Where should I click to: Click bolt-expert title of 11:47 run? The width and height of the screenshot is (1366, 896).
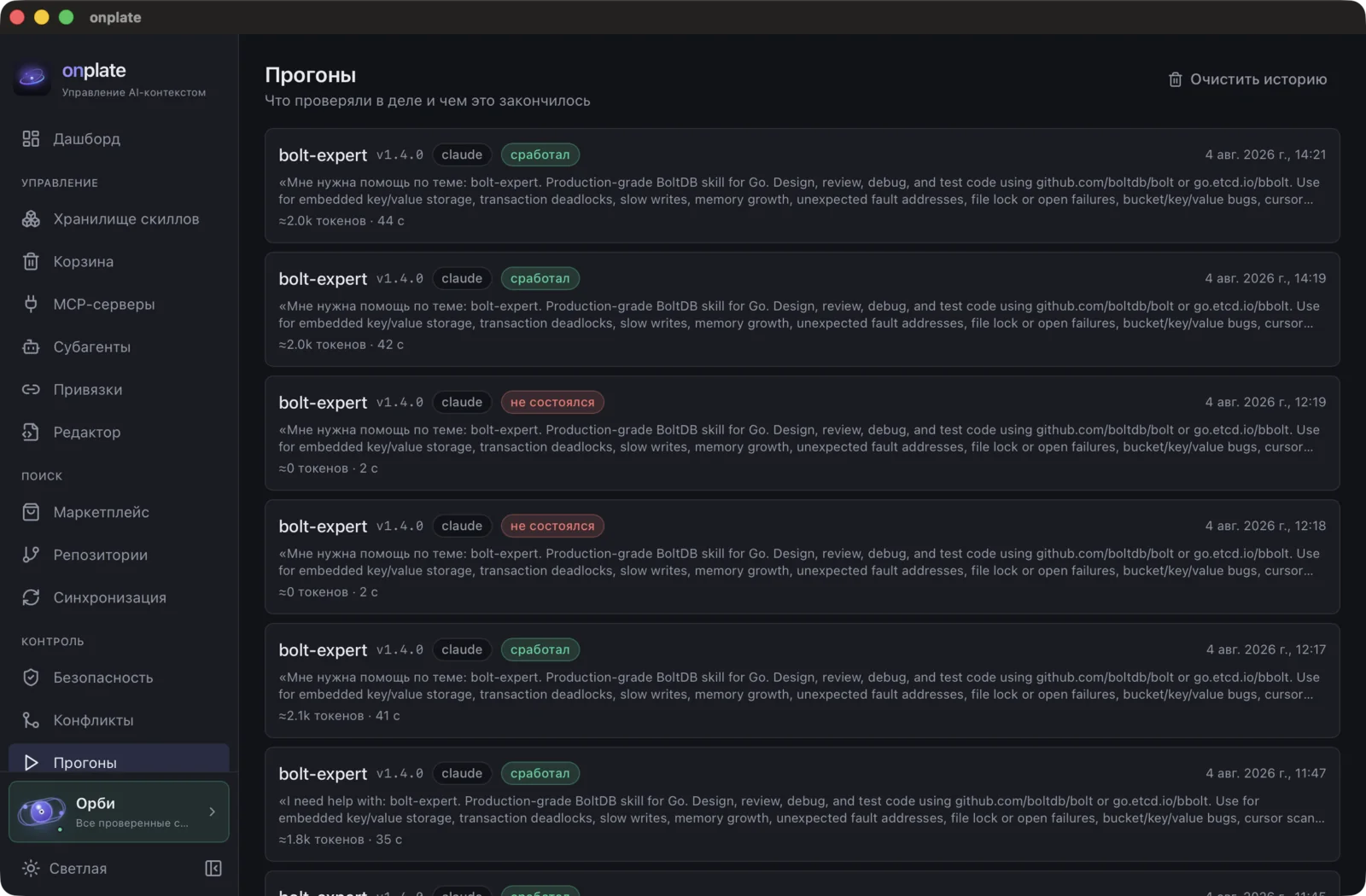point(323,774)
